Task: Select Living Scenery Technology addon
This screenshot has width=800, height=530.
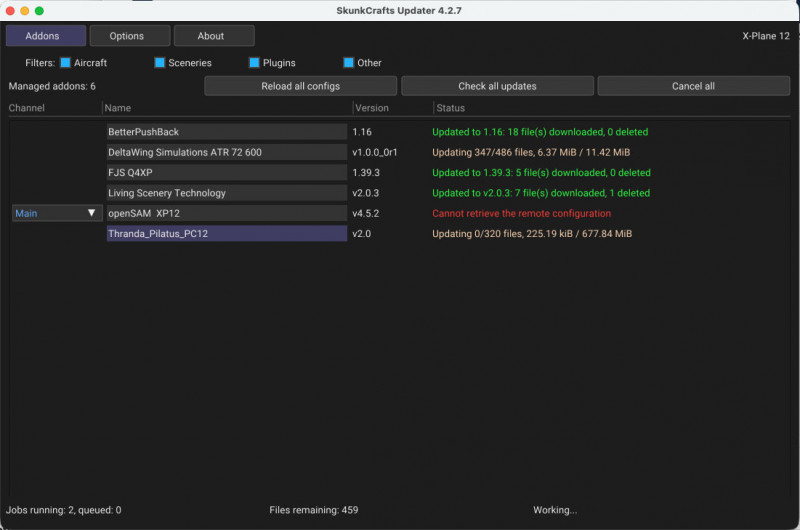Action: tap(227, 193)
